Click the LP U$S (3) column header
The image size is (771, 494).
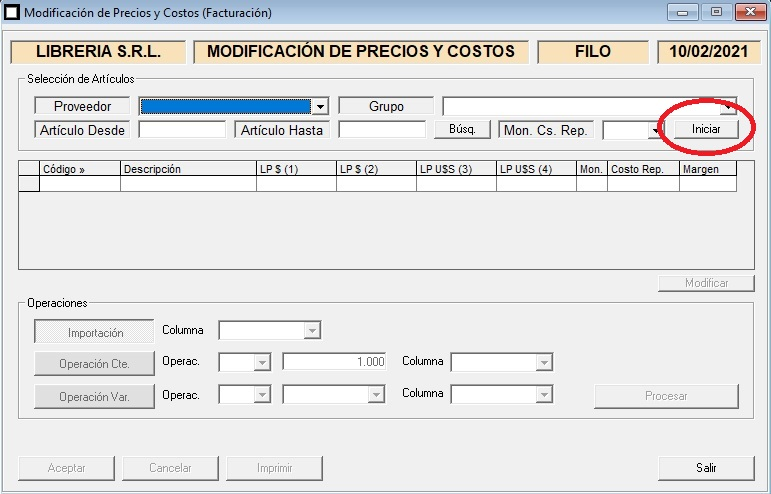click(x=455, y=169)
